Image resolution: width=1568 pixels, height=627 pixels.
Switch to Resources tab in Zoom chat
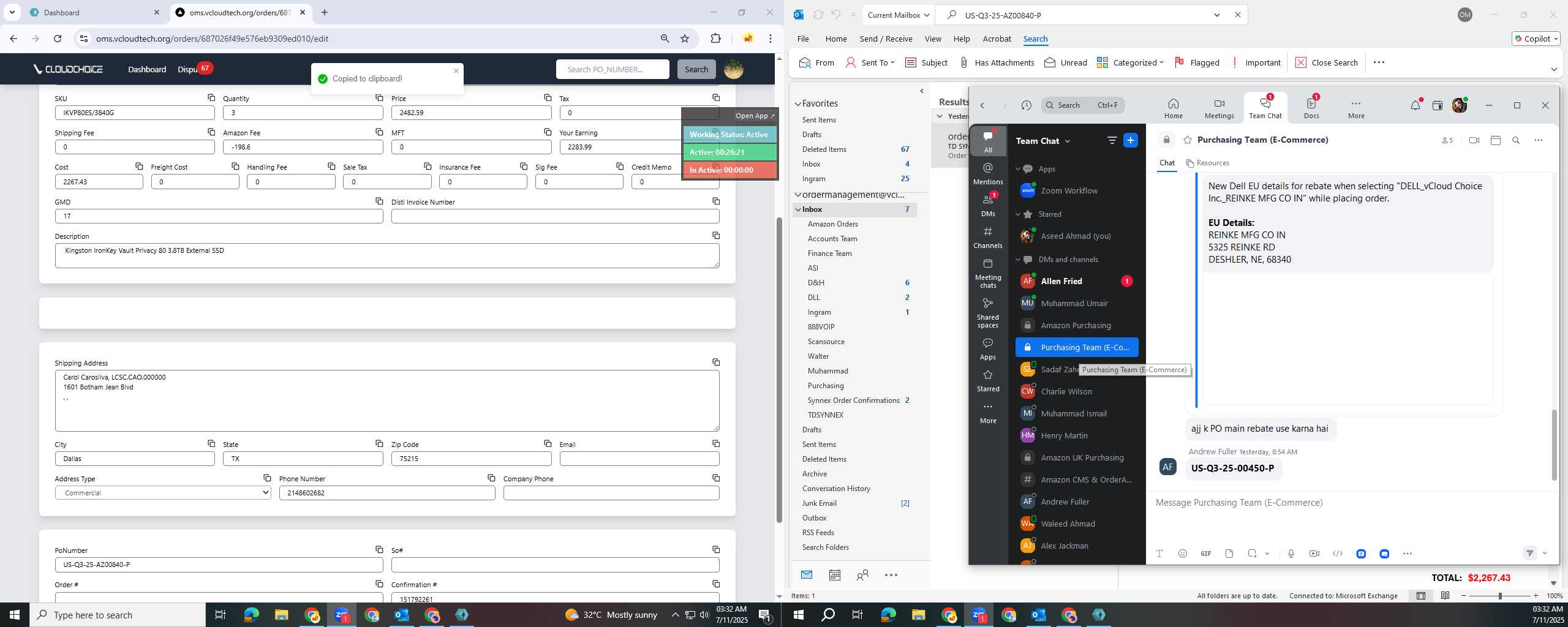1207,163
